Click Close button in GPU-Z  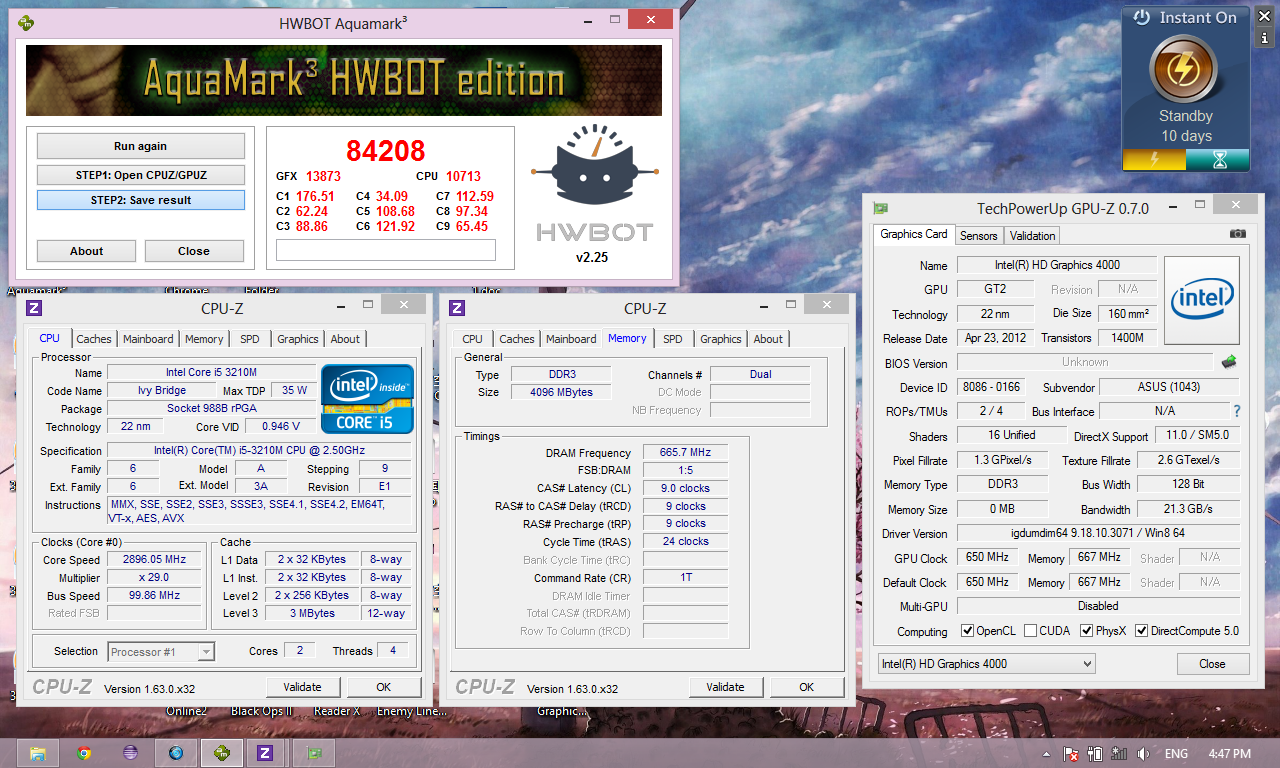[x=1212, y=663]
